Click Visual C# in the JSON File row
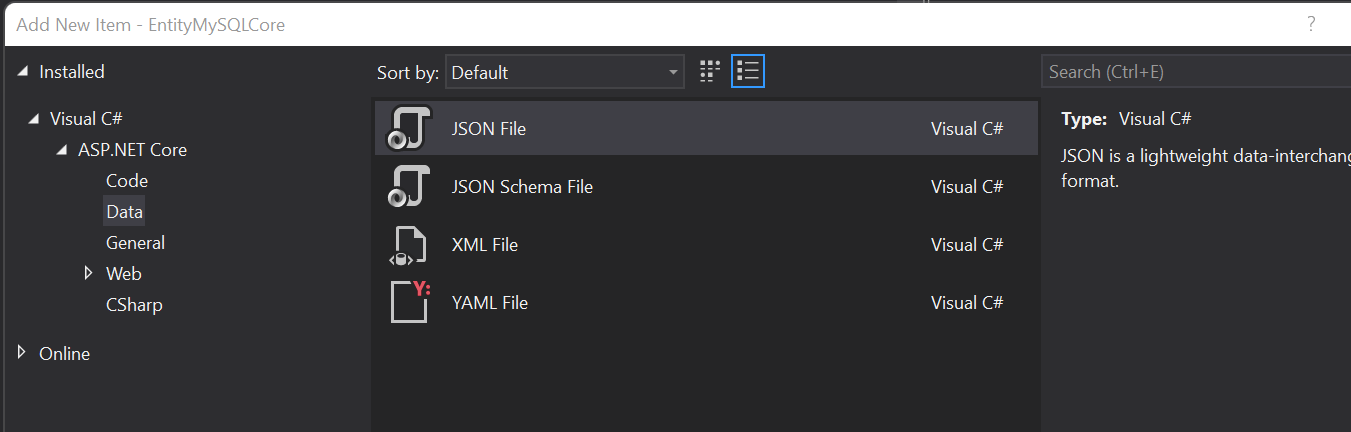This screenshot has height=432, width=1351. click(967, 129)
